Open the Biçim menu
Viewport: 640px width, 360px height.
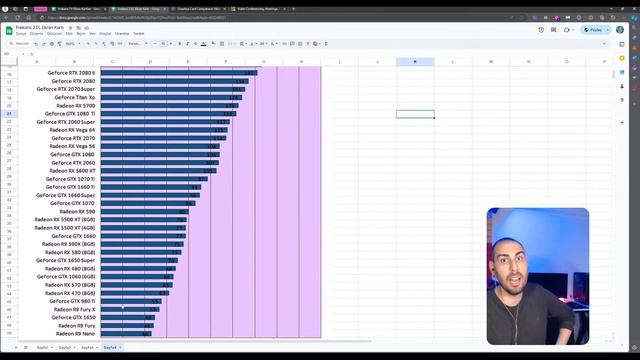coord(81,34)
